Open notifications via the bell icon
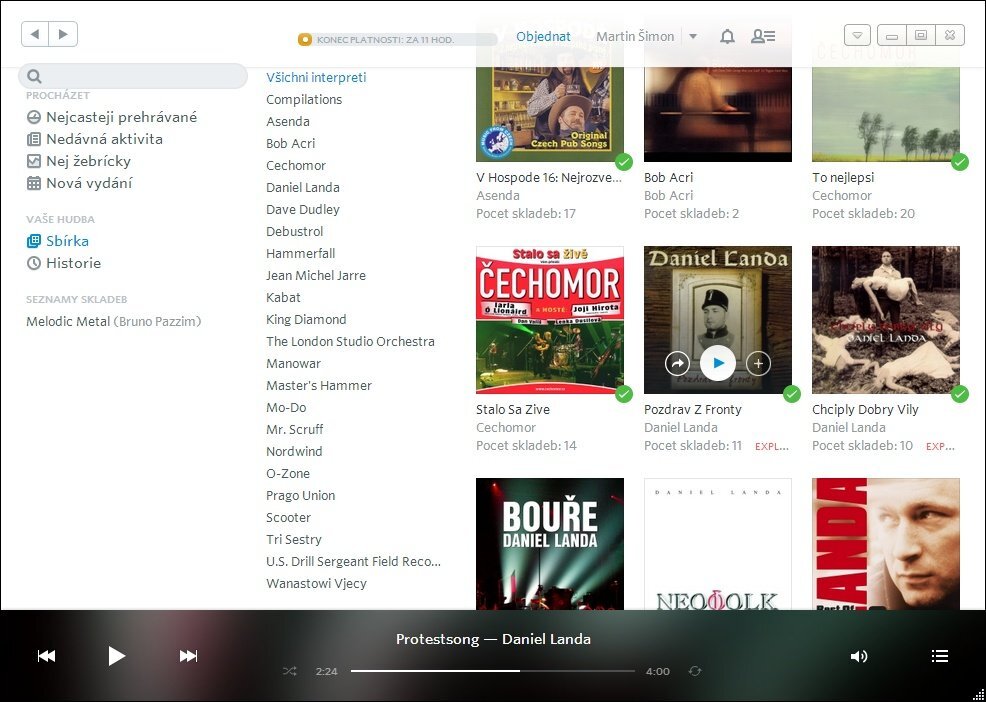Viewport: 986px width, 702px height. (727, 36)
